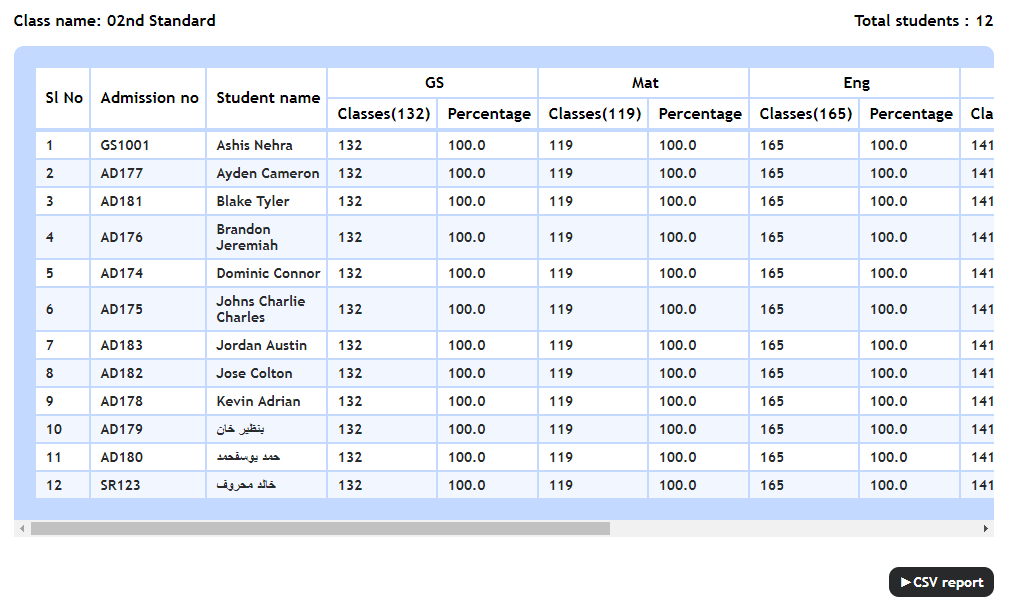Click the horizontal scrollbar thumb
This screenshot has height=602, width=1013.
coord(320,528)
